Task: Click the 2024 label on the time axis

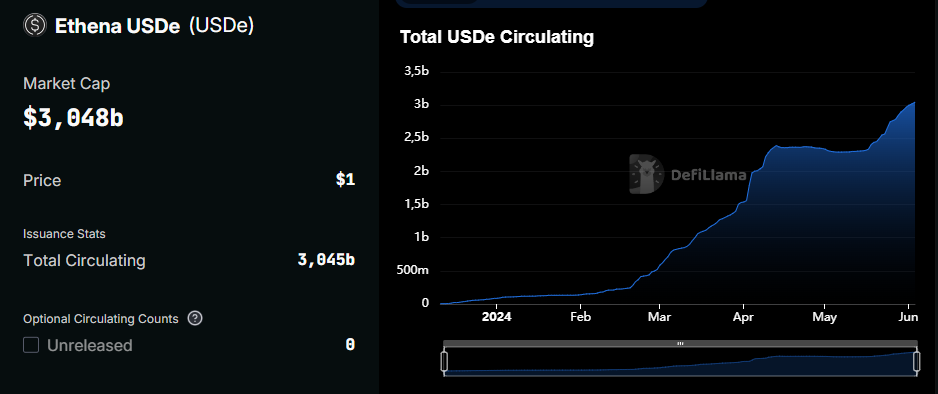Action: 497,317
